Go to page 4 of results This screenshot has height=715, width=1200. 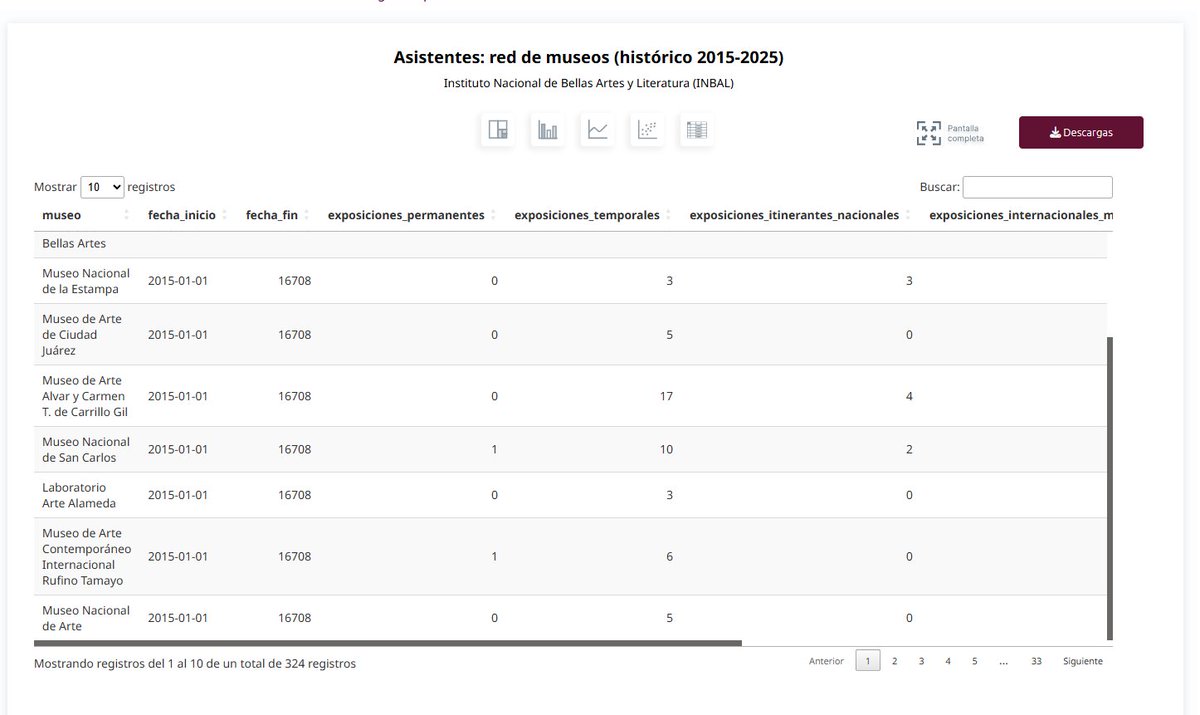[948, 661]
